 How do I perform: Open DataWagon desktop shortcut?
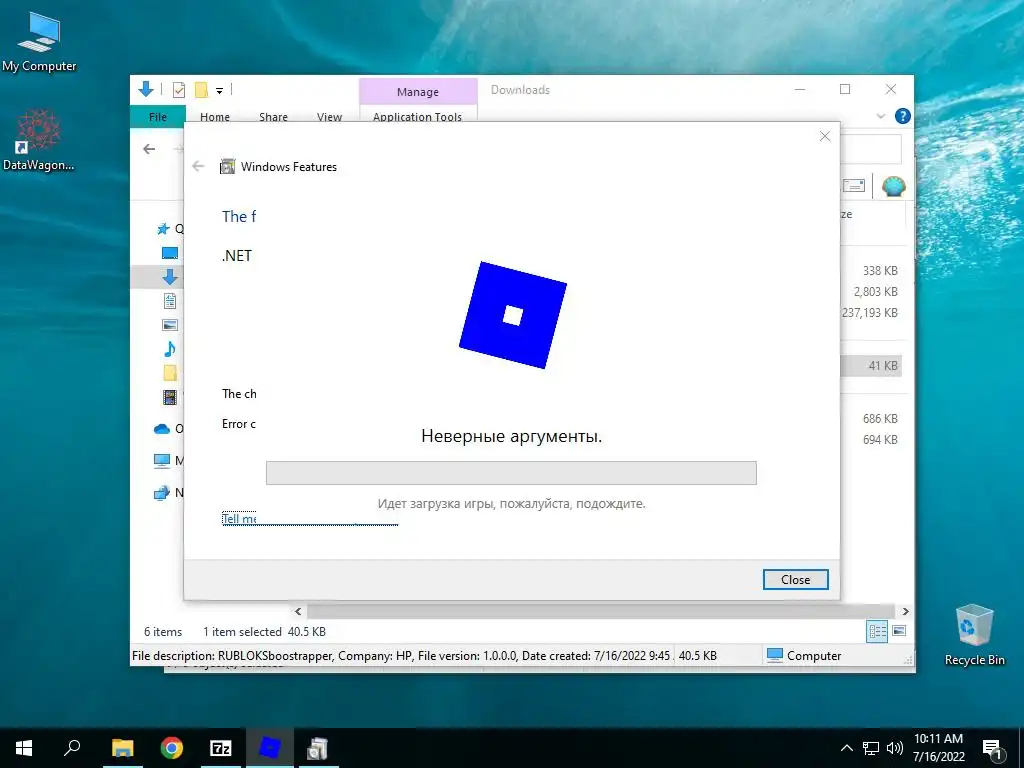(x=39, y=140)
